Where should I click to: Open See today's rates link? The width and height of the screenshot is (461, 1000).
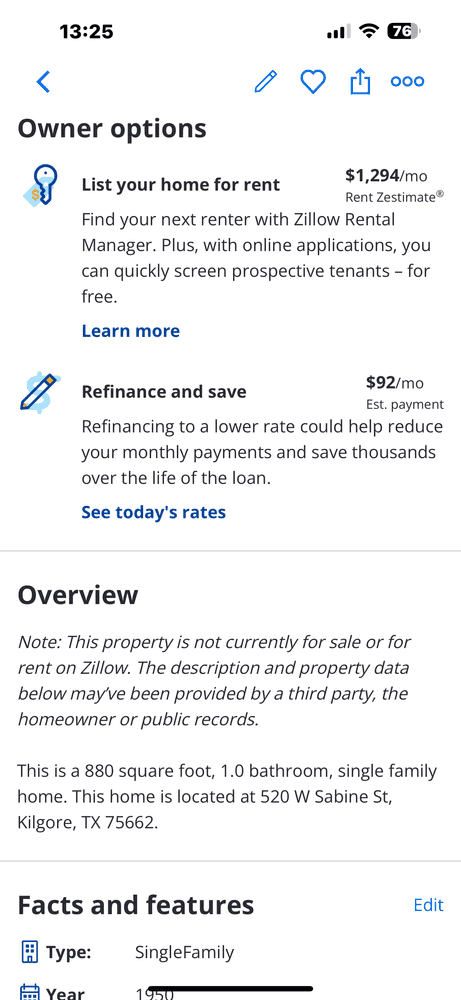pyautogui.click(x=154, y=512)
